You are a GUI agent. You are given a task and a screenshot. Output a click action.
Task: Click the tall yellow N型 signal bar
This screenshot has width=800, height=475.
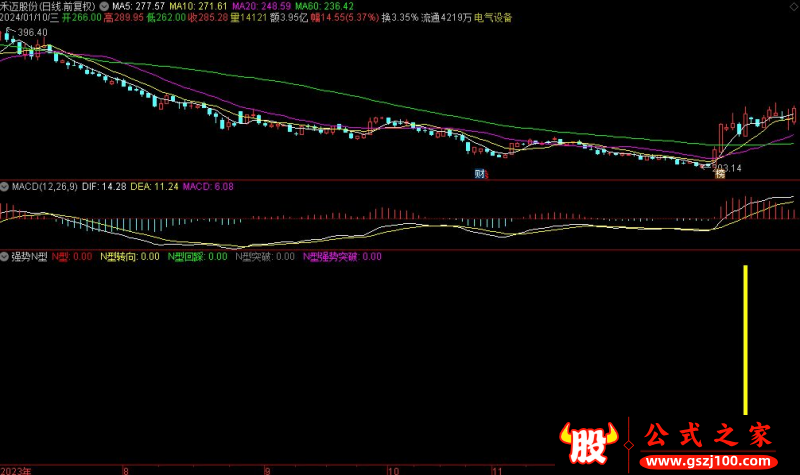coord(745,340)
